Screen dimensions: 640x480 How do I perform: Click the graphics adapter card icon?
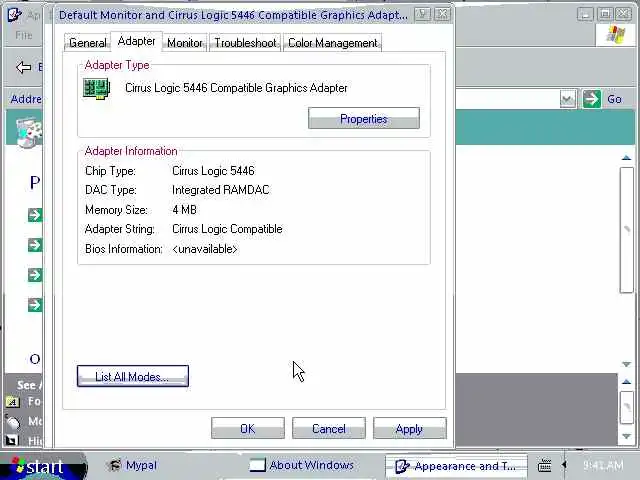pyautogui.click(x=97, y=89)
